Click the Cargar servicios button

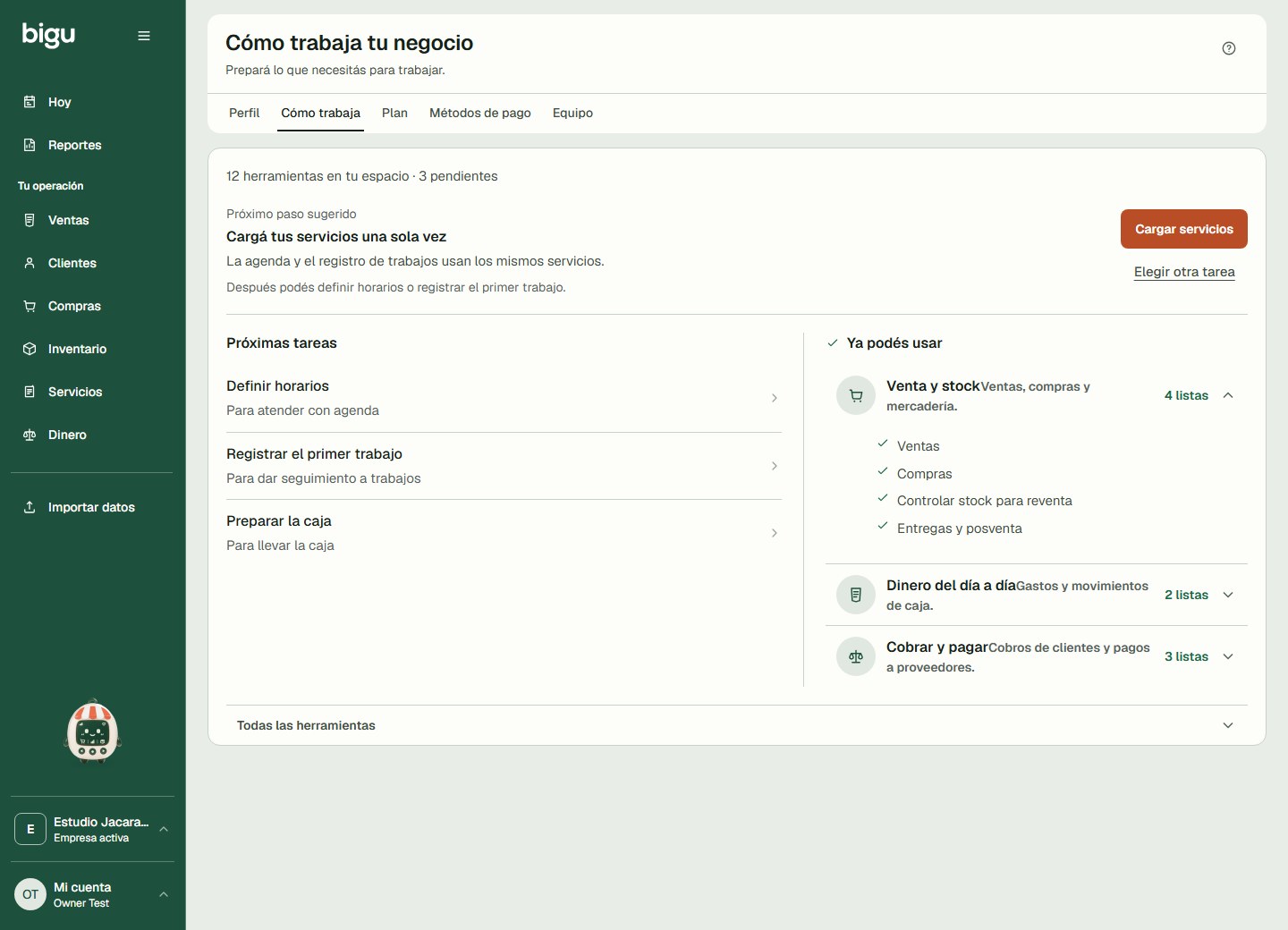(x=1184, y=229)
